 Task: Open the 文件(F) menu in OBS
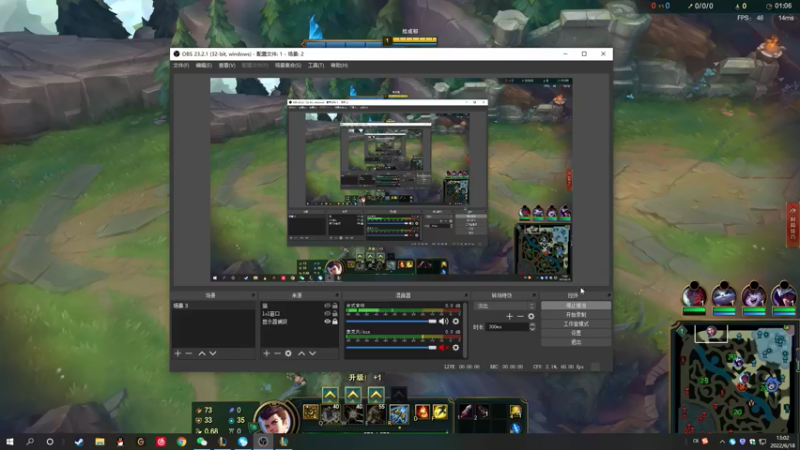pos(181,65)
